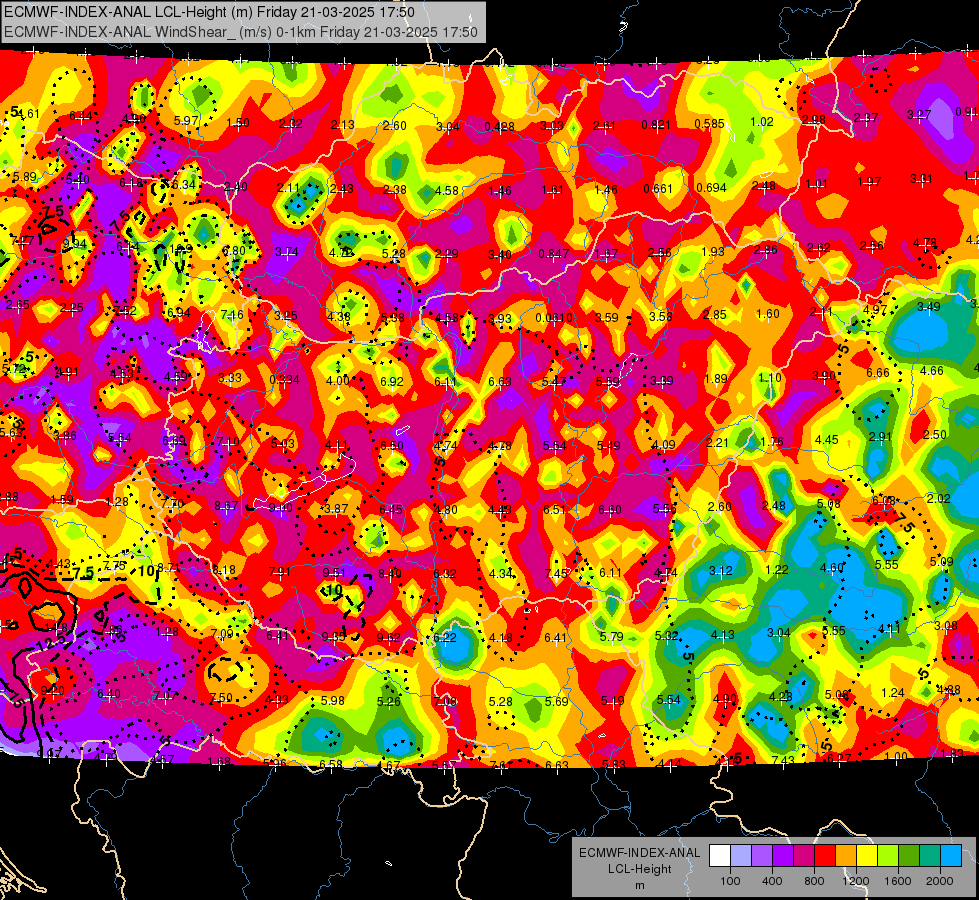Viewport: 979px width, 900px height.
Task: Click the wind shear value 7.45
Action: (x=556, y=573)
